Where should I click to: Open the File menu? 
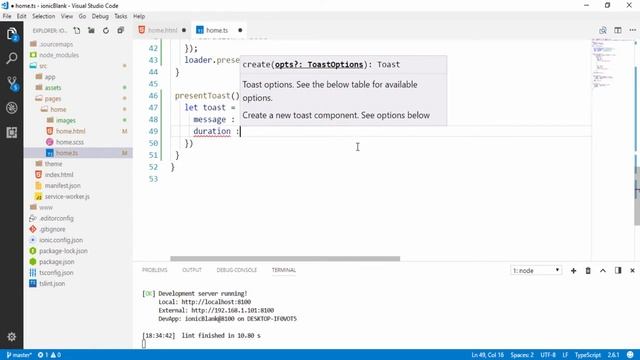point(7,16)
